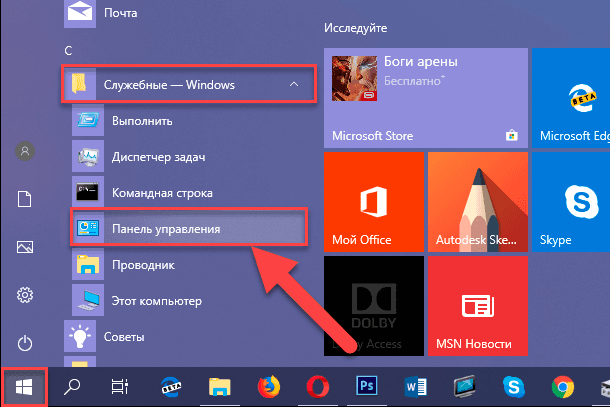Image resolution: width=610 pixels, height=407 pixels.
Task: Open Этот компьютер from the list
Action: click(189, 301)
